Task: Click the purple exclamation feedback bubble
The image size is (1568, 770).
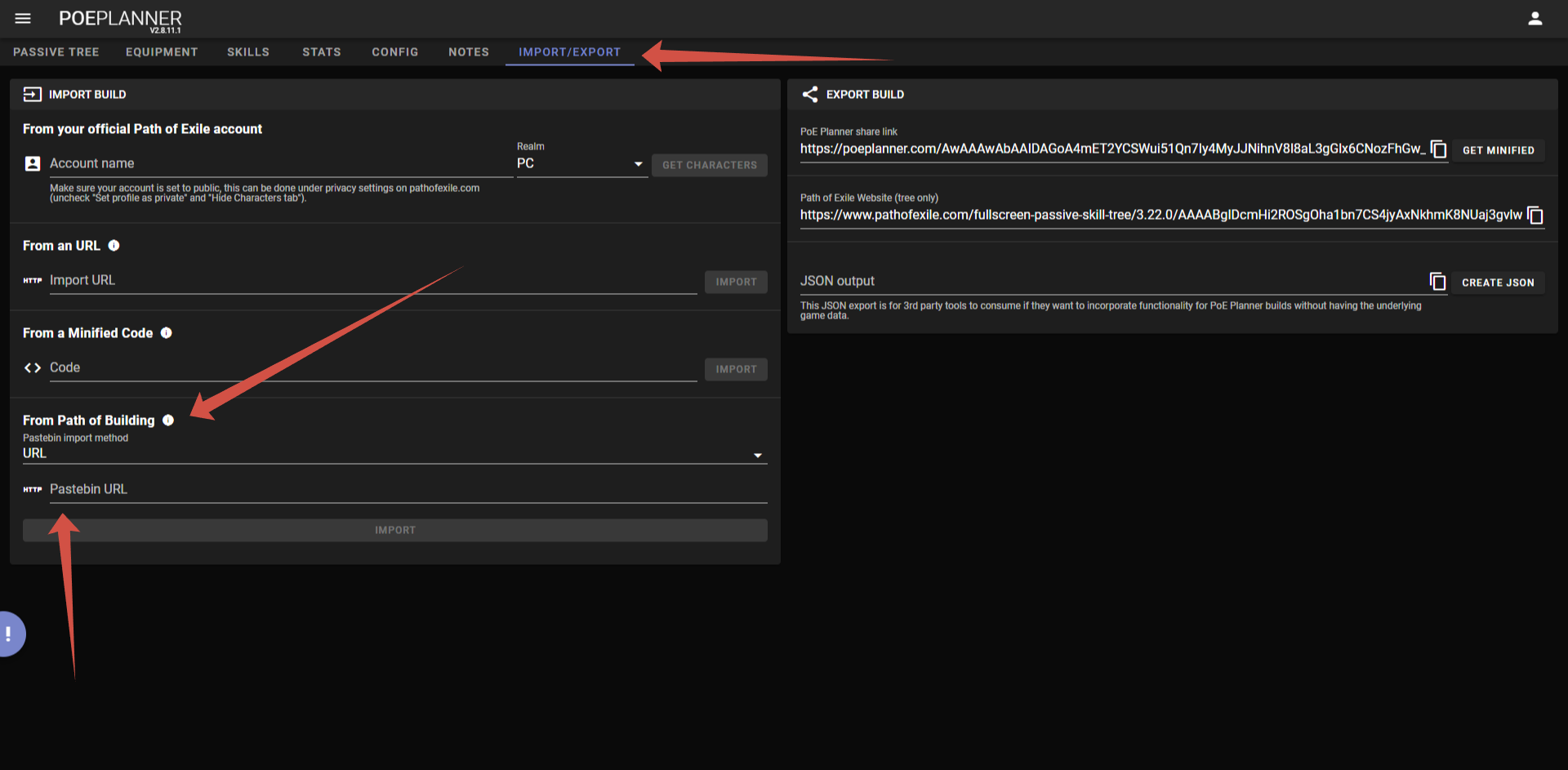Action: pyautogui.click(x=11, y=634)
